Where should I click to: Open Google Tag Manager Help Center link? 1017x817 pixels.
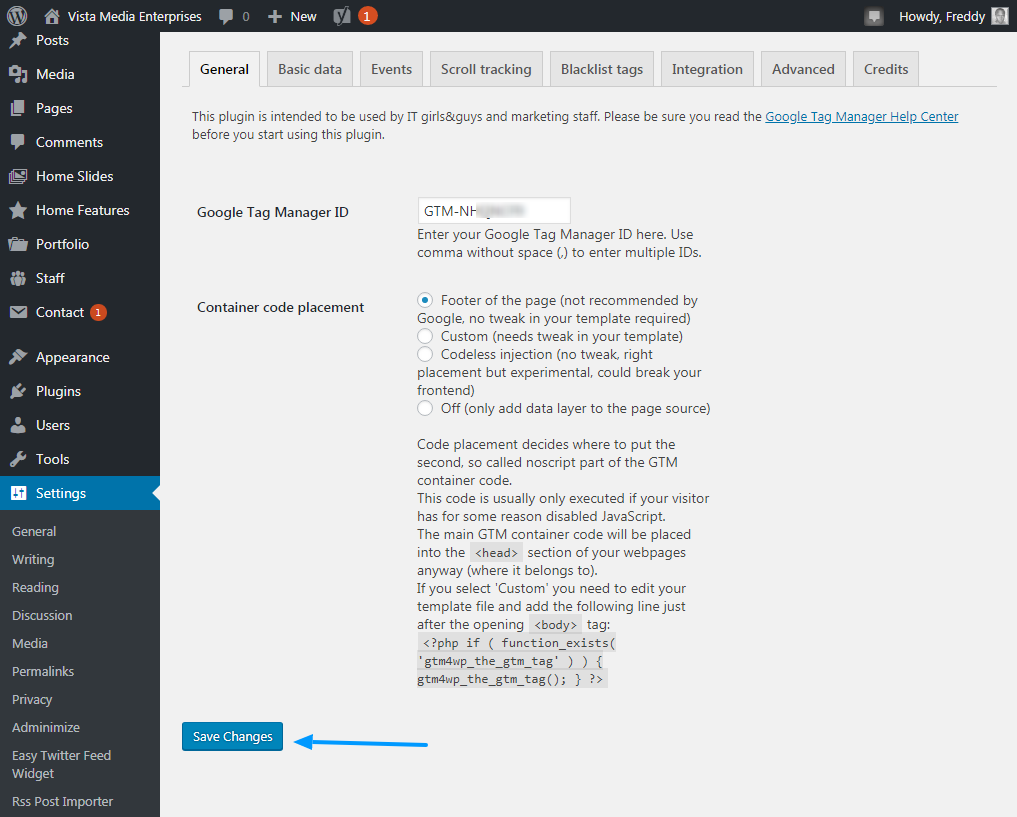[861, 117]
